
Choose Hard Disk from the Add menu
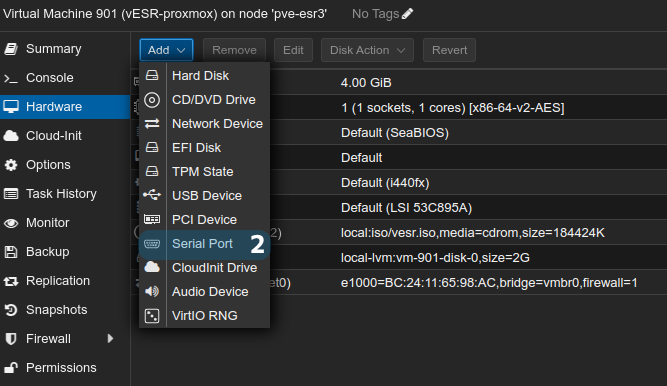pos(205,75)
